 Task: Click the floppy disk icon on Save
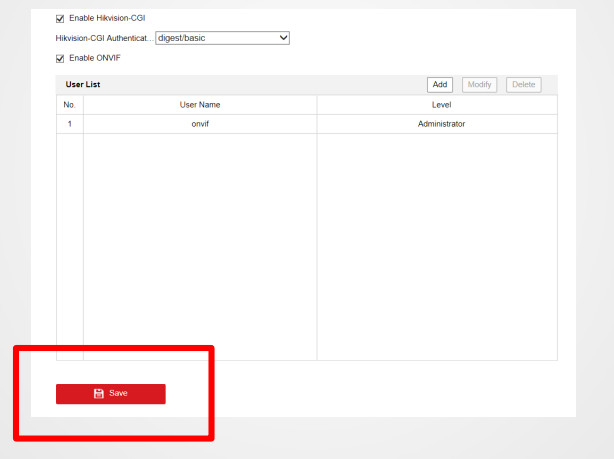point(98,394)
